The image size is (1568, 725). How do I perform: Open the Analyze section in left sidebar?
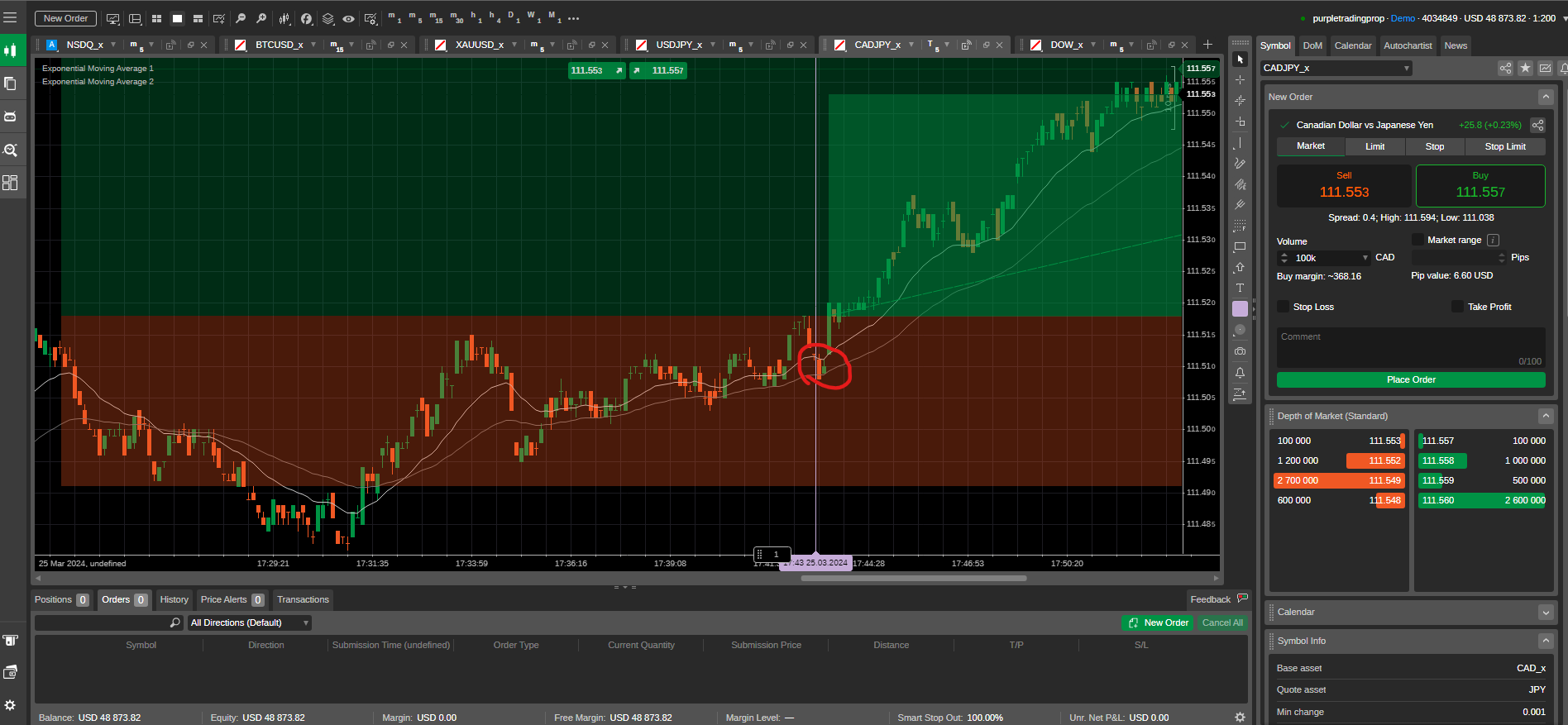[x=10, y=150]
